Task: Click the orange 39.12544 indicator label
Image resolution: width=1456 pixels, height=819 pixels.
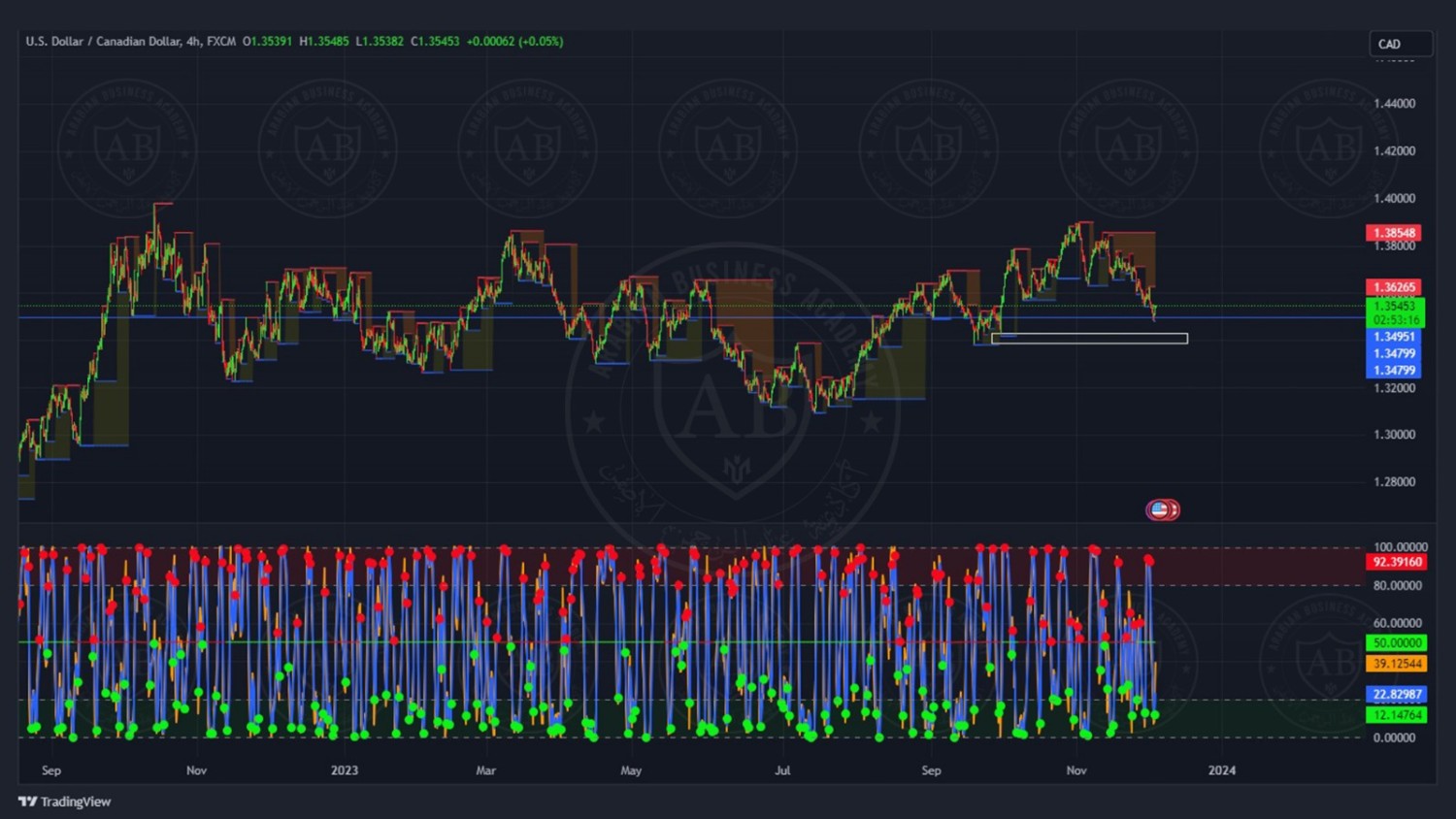Action: (x=1397, y=664)
